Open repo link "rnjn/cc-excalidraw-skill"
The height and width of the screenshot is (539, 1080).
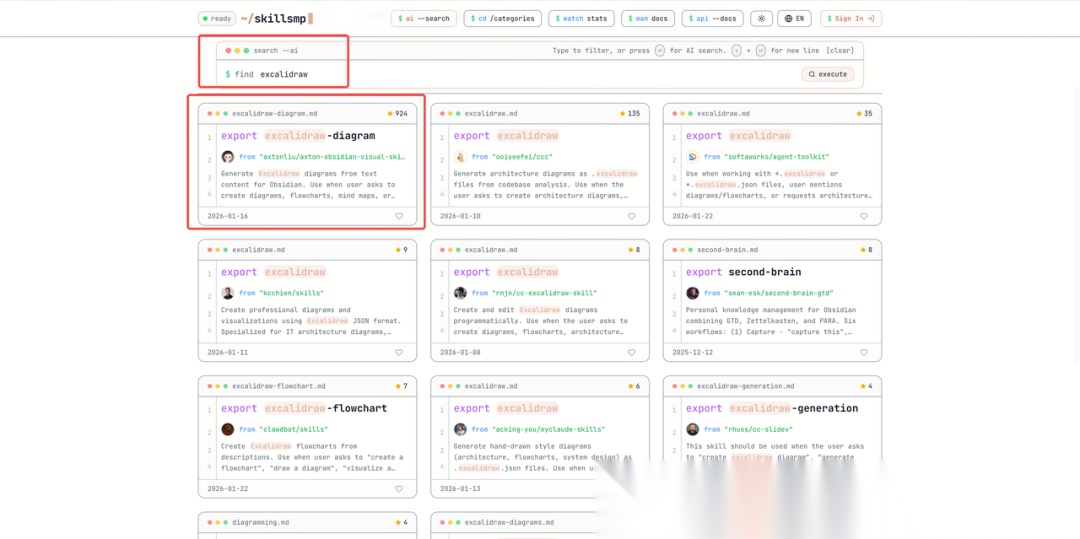tap(544, 293)
